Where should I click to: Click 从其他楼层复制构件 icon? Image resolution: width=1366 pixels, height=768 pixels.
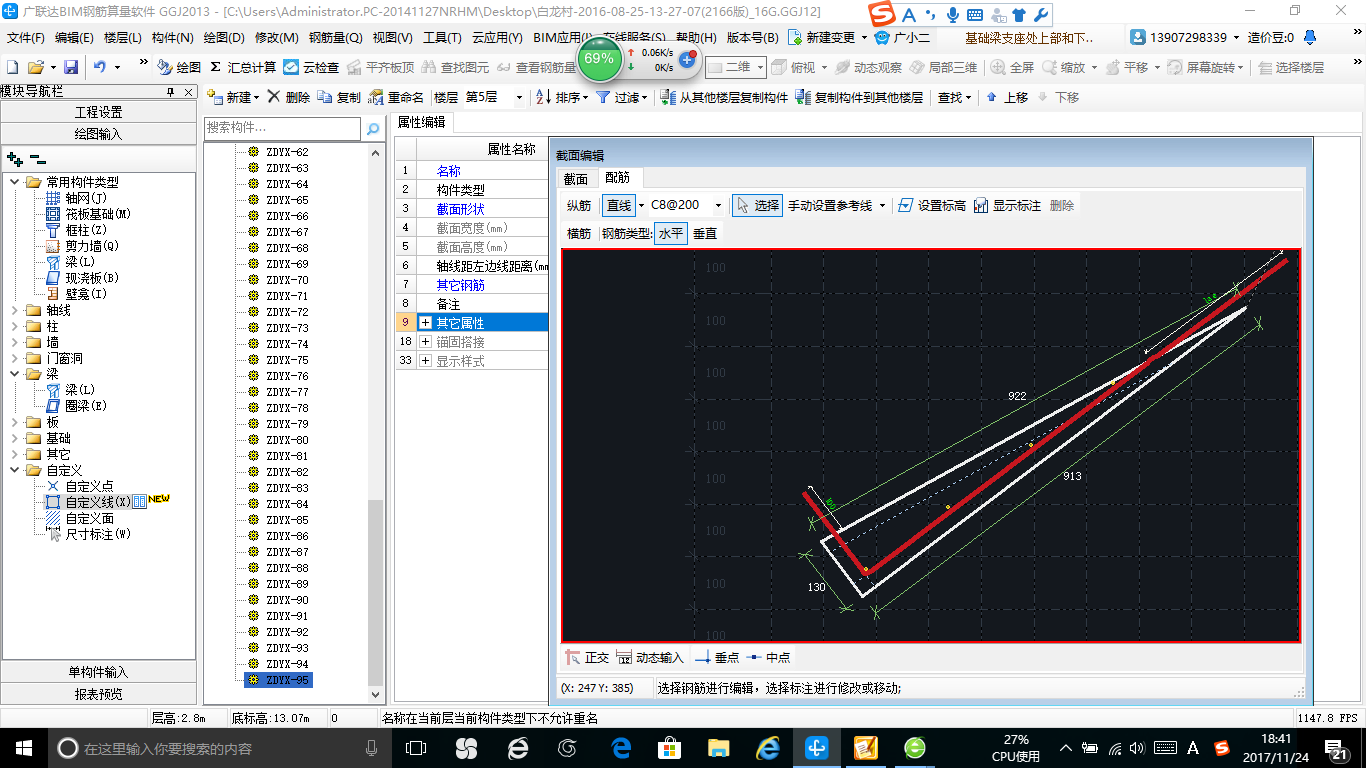click(x=669, y=97)
